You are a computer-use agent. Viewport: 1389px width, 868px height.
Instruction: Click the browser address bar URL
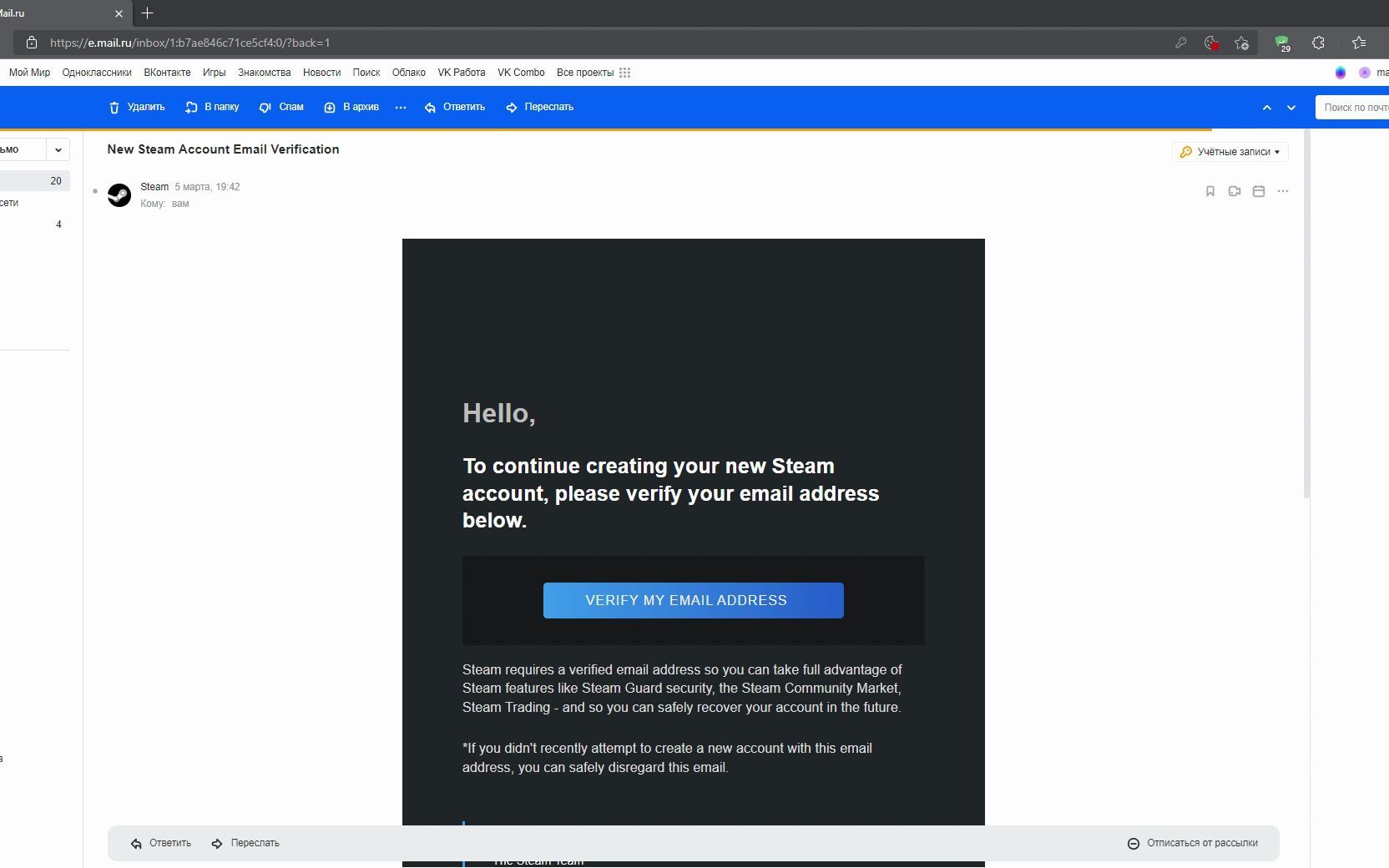(x=189, y=43)
